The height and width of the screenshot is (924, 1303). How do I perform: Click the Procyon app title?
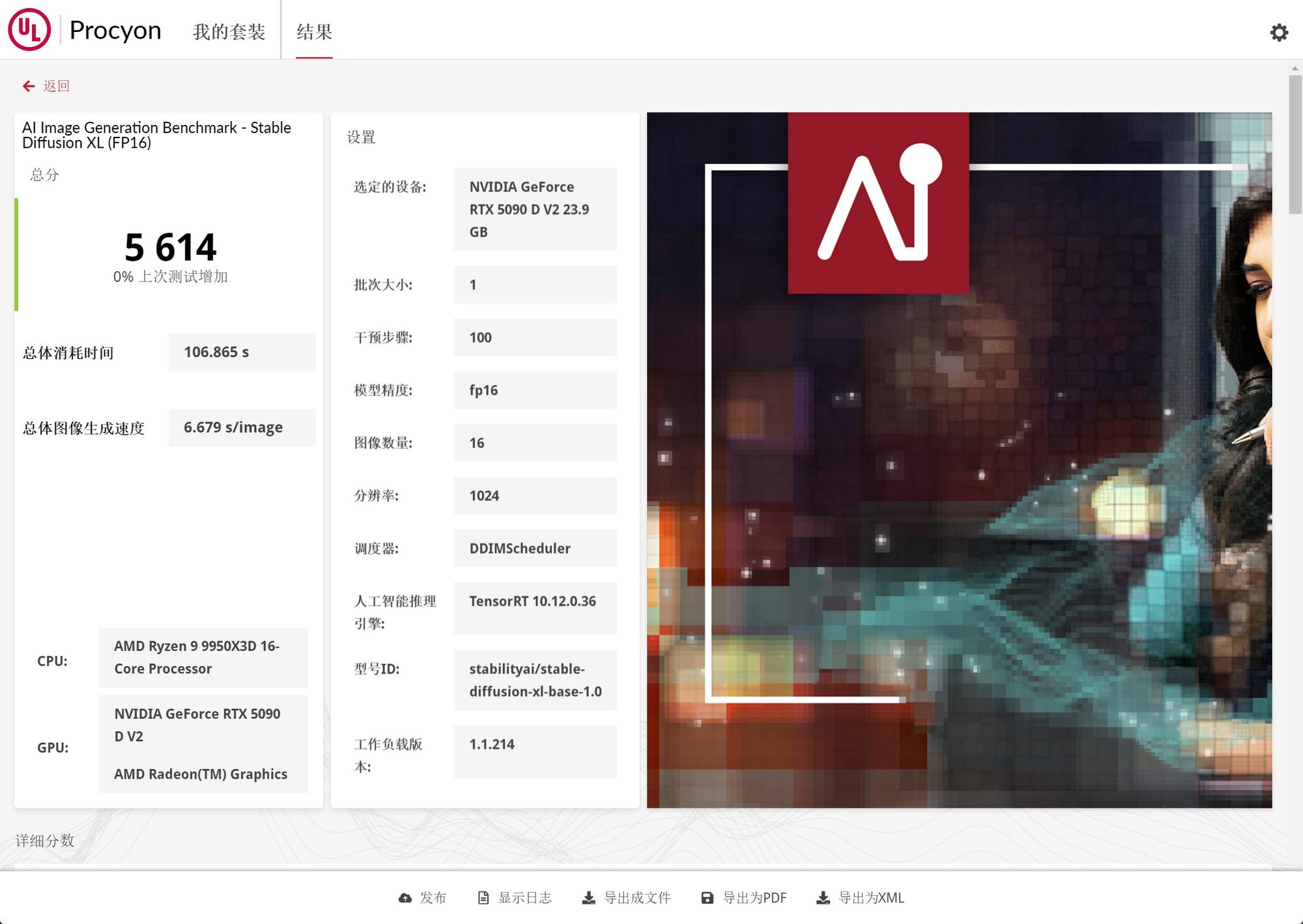point(115,30)
